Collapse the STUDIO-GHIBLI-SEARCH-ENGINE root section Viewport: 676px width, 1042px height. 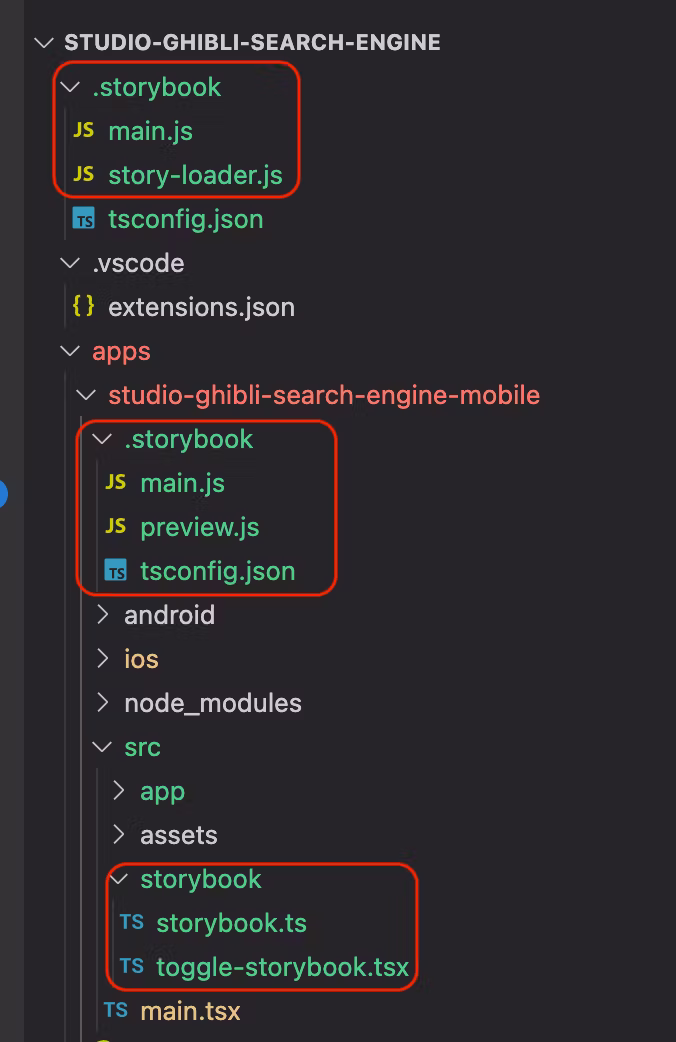tap(43, 43)
